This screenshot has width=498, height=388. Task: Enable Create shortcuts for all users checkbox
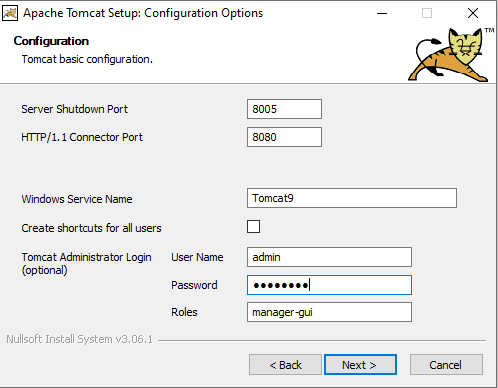pyautogui.click(x=253, y=227)
